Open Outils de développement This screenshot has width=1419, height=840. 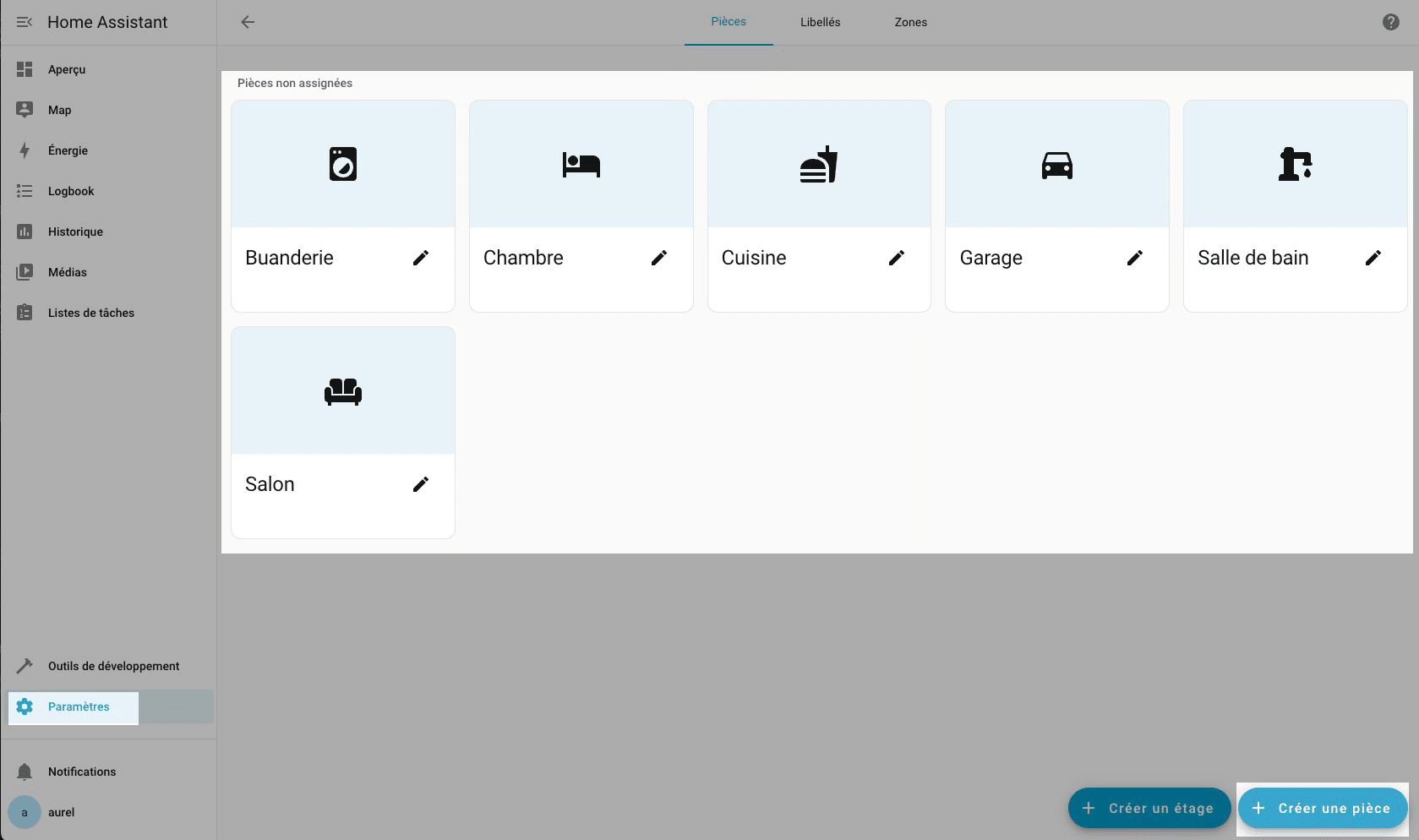(x=109, y=666)
